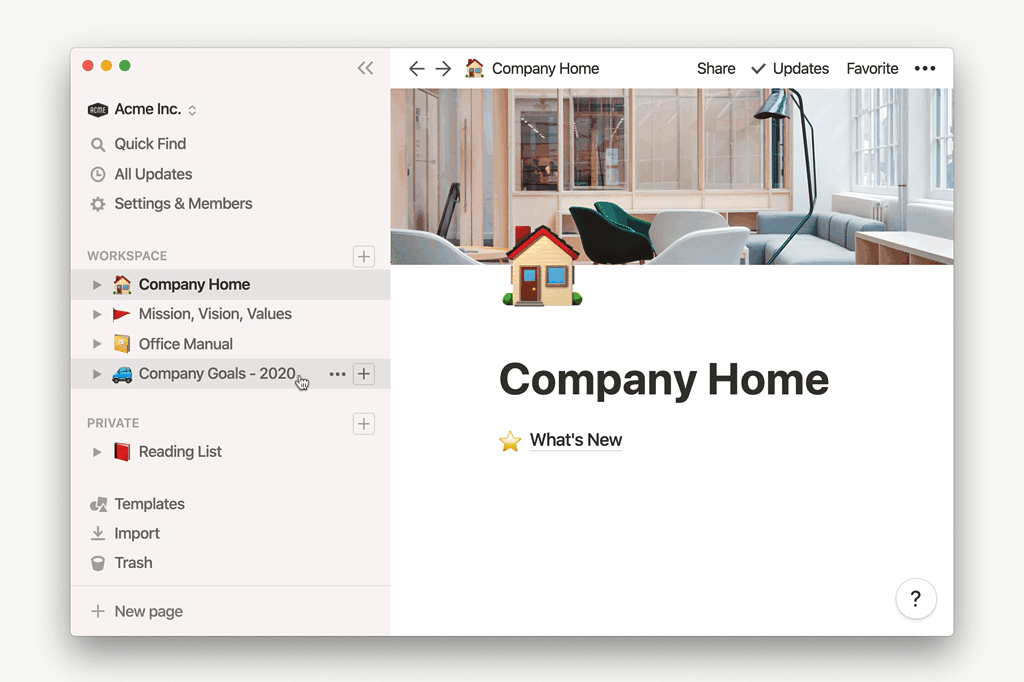Add a page to the Private section

tap(364, 423)
